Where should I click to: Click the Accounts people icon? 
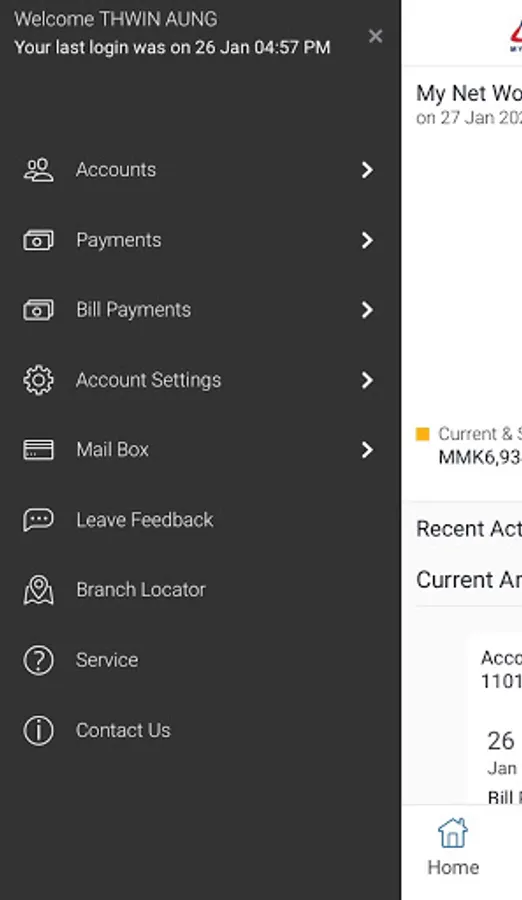[x=38, y=170]
